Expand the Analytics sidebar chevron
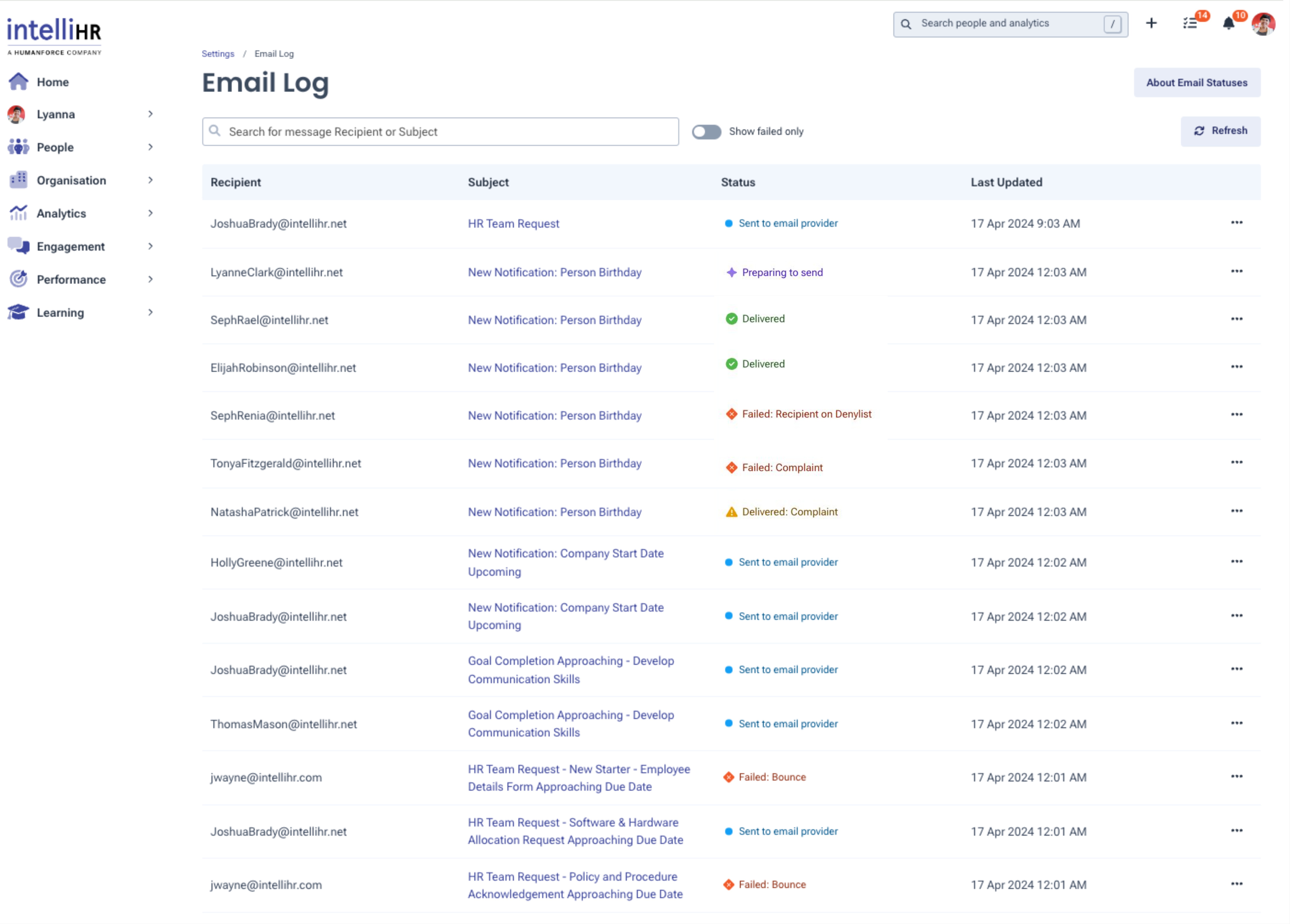1290x924 pixels. 150,213
